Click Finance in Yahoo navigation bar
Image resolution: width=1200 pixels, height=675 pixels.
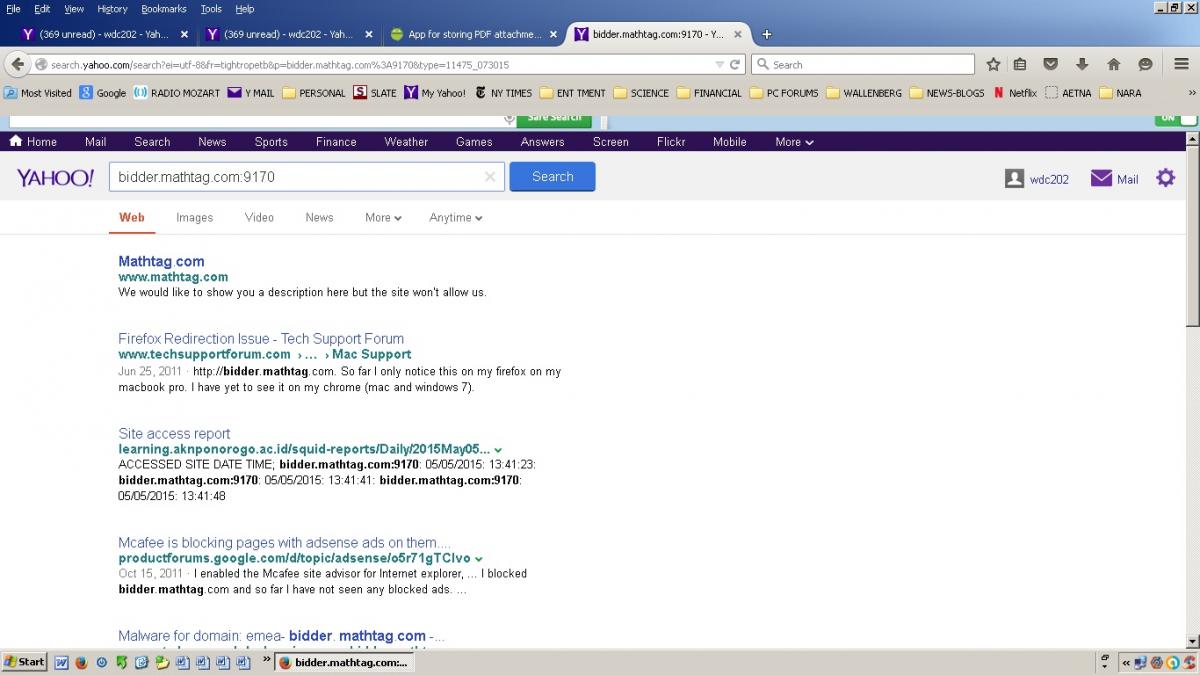(x=336, y=142)
